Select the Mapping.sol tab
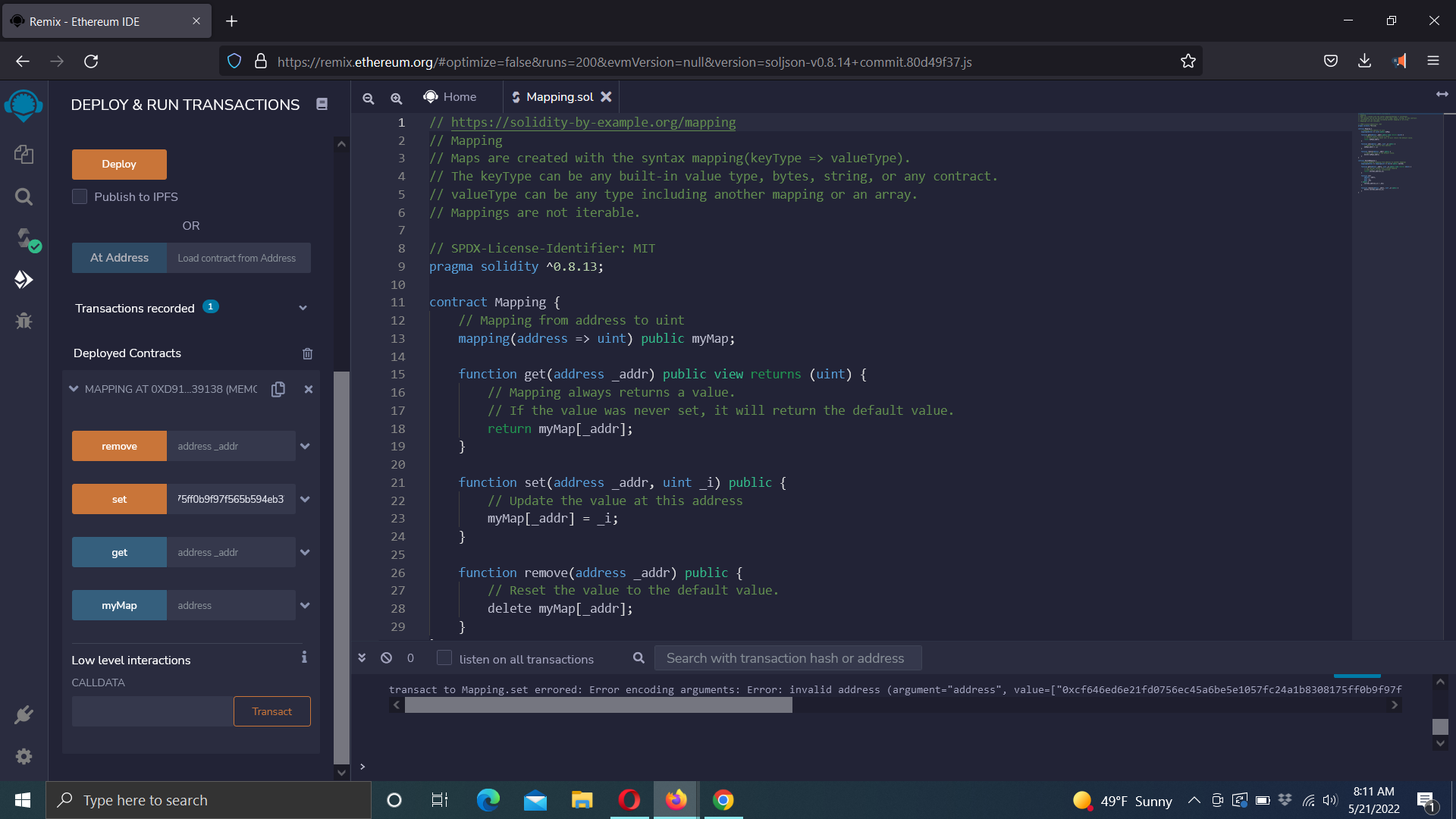1456x819 pixels. coord(558,97)
